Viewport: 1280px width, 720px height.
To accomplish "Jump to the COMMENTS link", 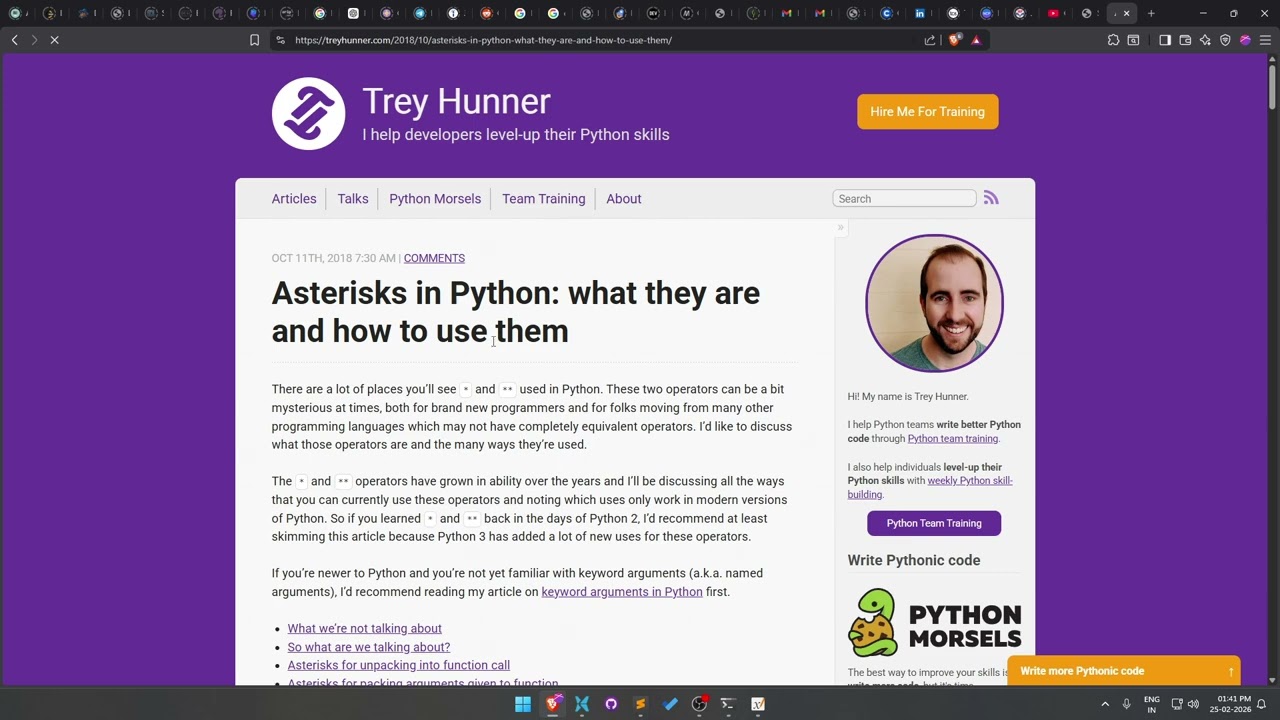I will click(434, 258).
